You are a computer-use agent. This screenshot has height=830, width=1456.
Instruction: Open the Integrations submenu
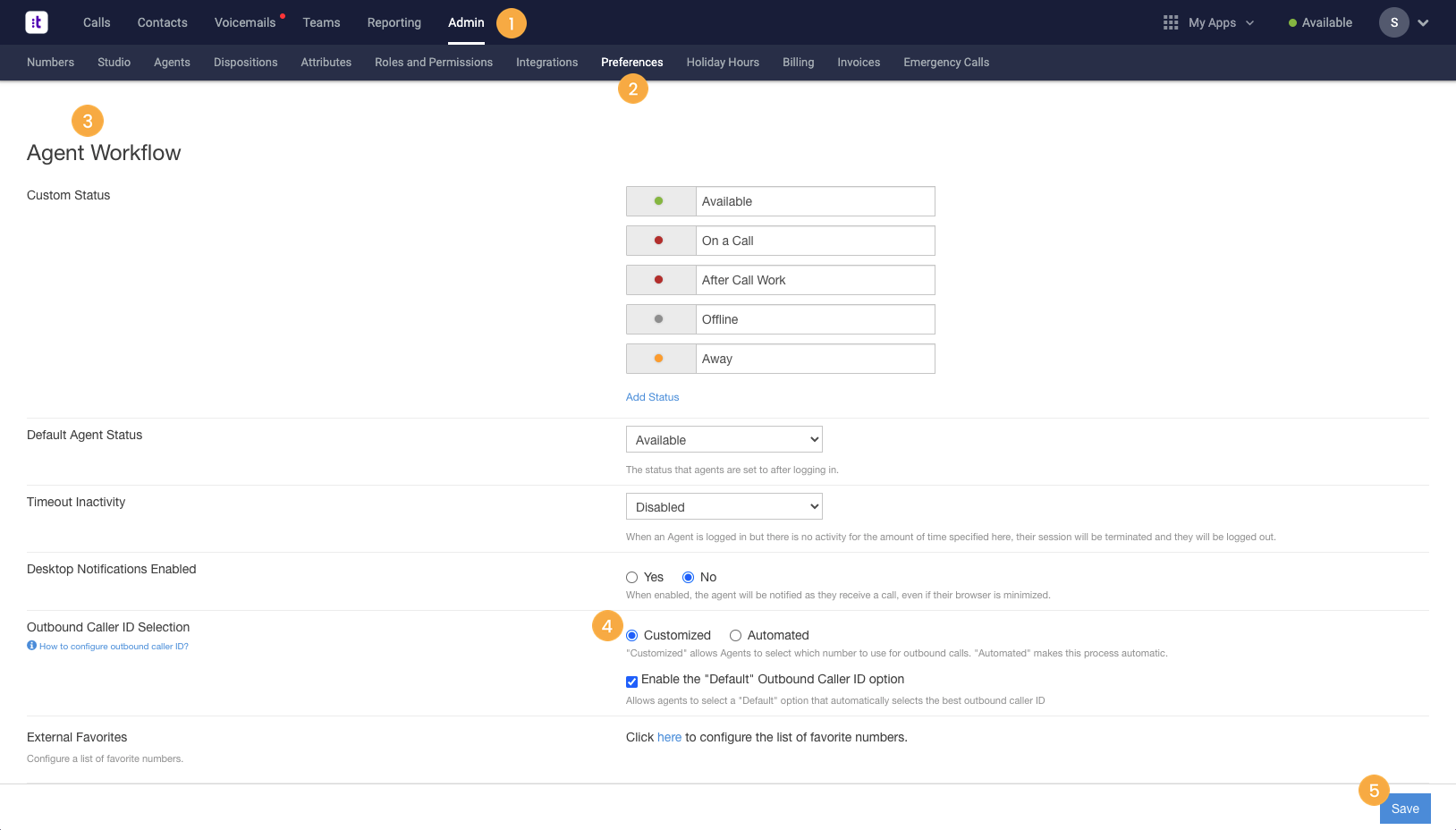point(546,63)
